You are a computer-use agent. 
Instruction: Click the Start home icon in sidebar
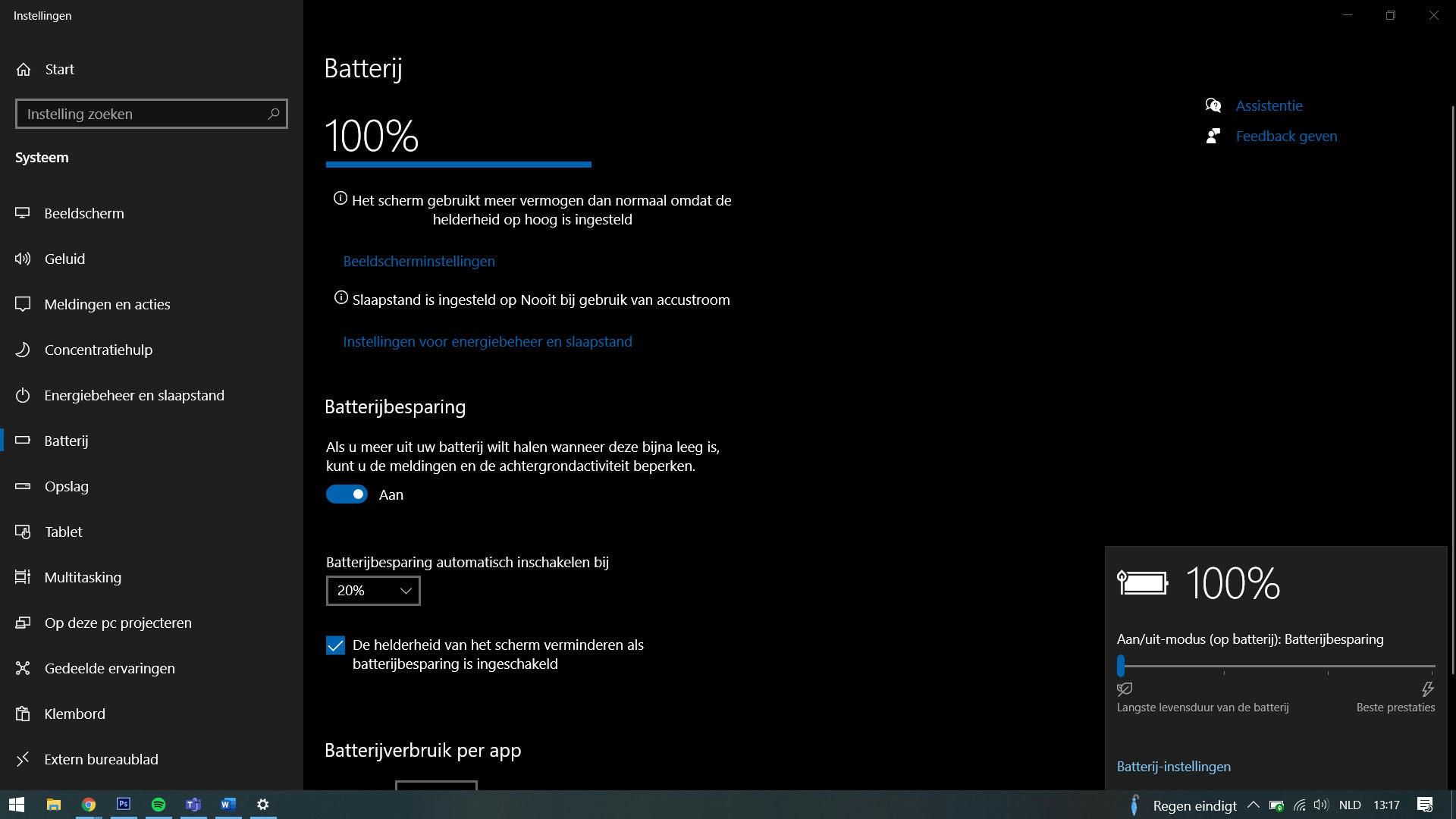tap(24, 69)
